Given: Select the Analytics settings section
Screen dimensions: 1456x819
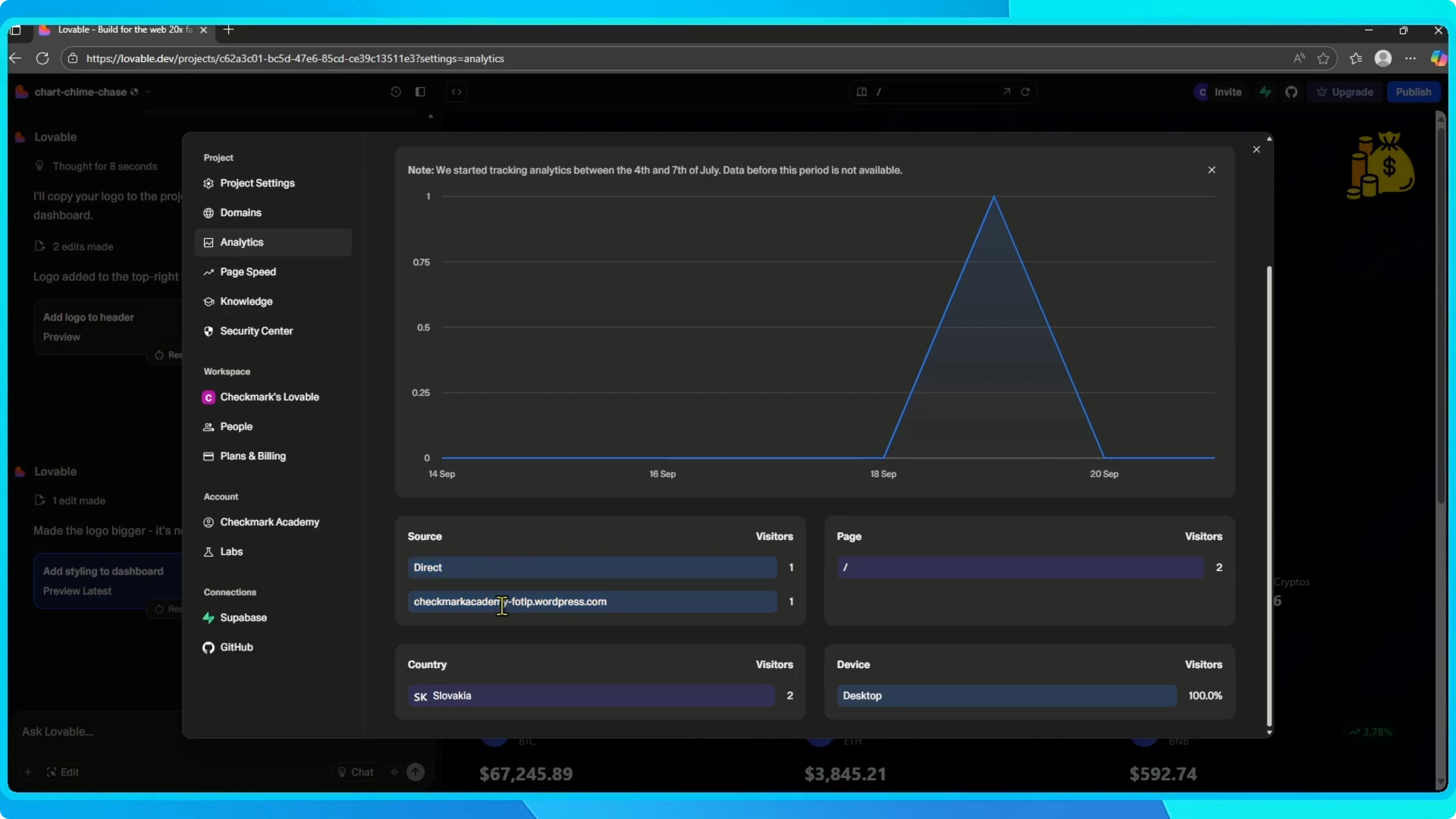Looking at the screenshot, I should pyautogui.click(x=273, y=242).
